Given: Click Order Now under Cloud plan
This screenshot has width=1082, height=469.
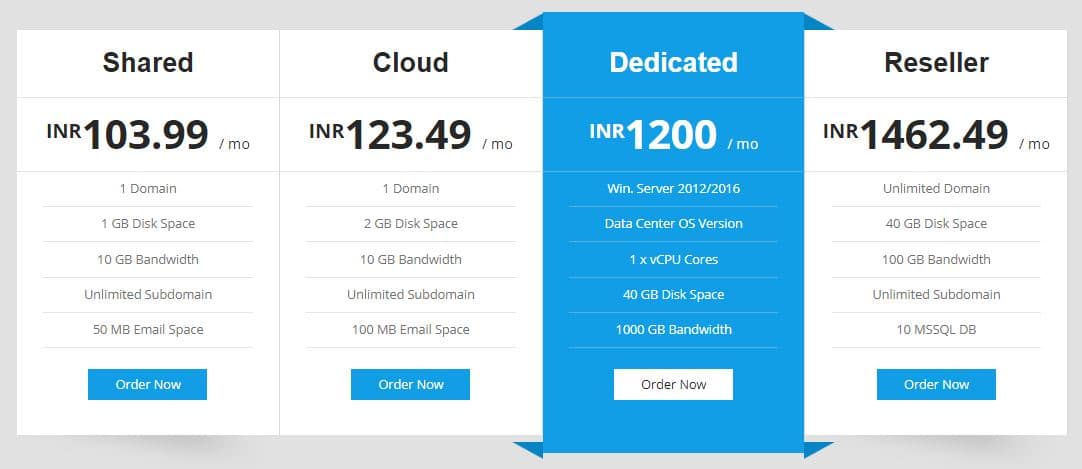Looking at the screenshot, I should pos(410,384).
